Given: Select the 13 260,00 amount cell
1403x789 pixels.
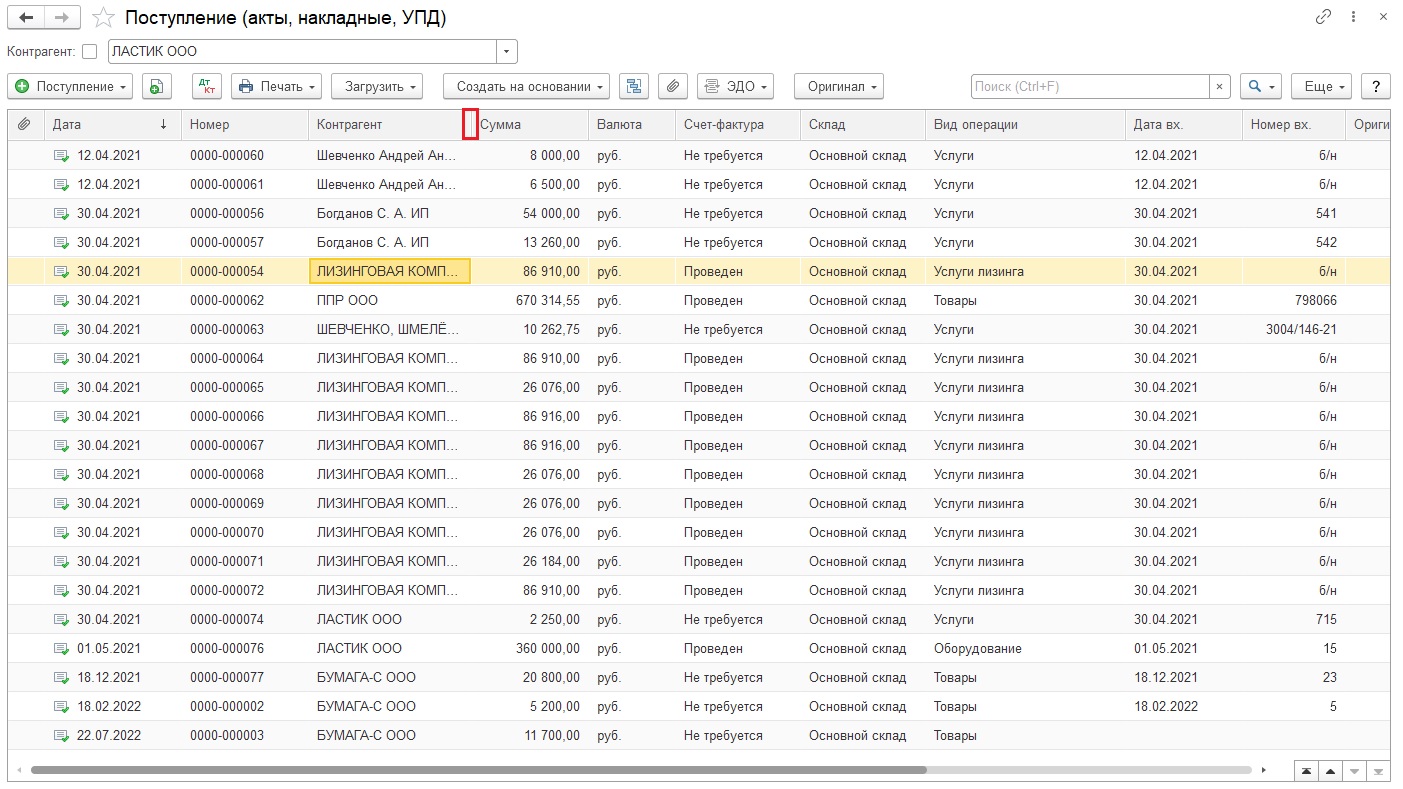Looking at the screenshot, I should (x=530, y=243).
